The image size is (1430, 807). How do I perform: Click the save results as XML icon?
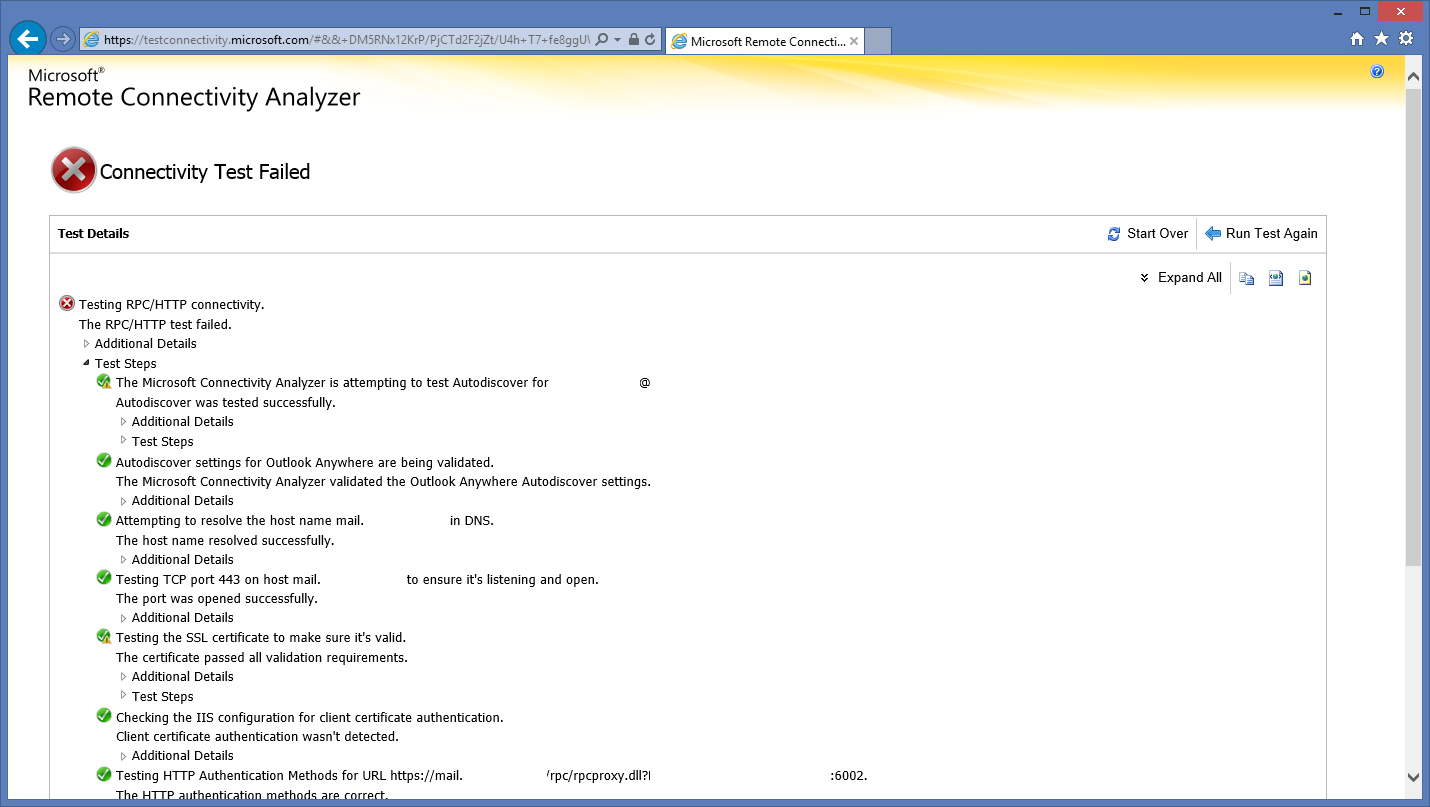pos(1276,278)
